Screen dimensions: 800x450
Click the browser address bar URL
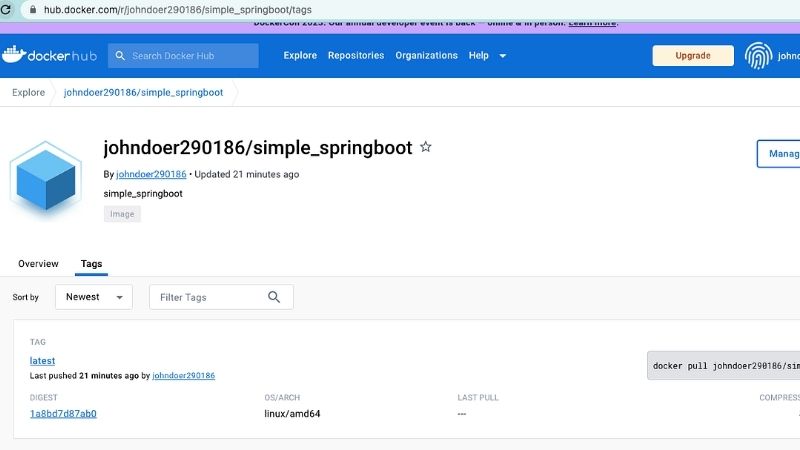click(178, 10)
